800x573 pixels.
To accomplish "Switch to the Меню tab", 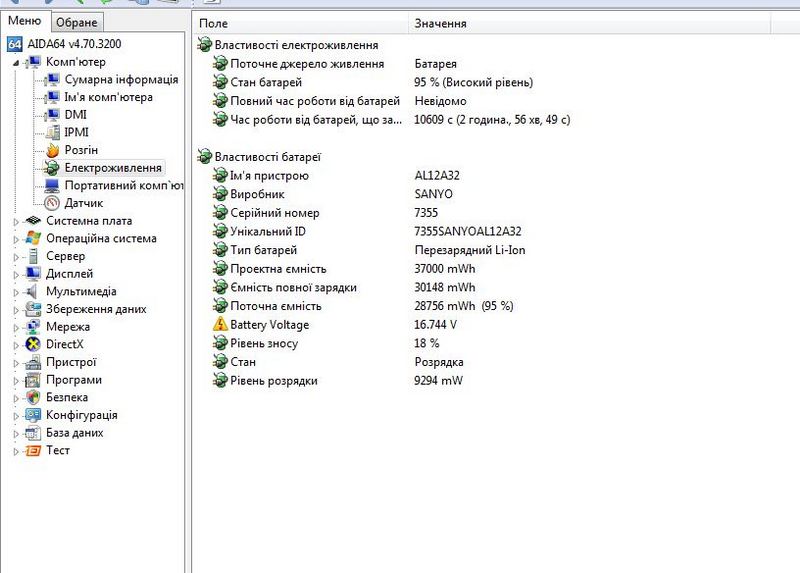I will (25, 23).
